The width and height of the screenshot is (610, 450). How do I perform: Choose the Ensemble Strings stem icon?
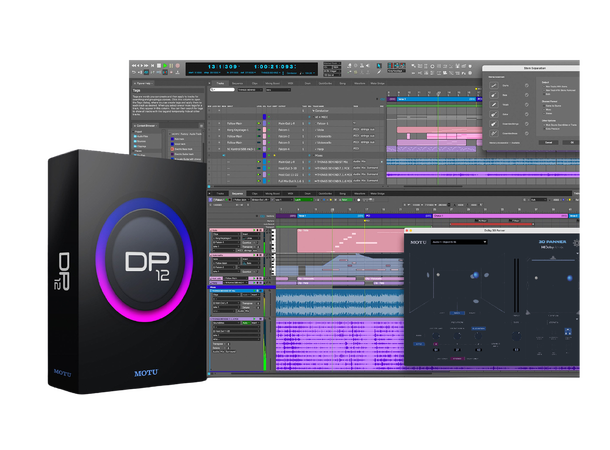click(x=494, y=124)
